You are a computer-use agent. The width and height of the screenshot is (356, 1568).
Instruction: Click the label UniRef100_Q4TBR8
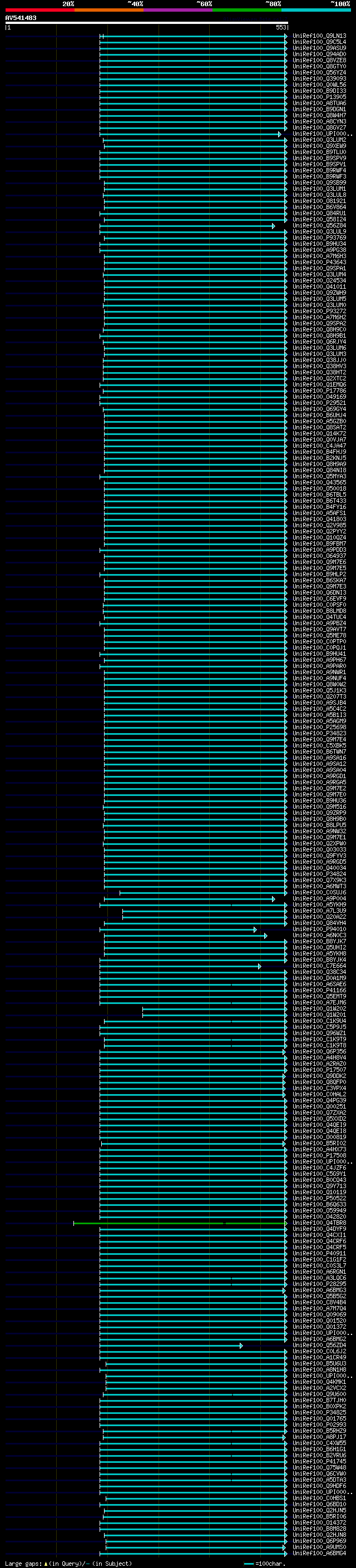coord(319,1223)
